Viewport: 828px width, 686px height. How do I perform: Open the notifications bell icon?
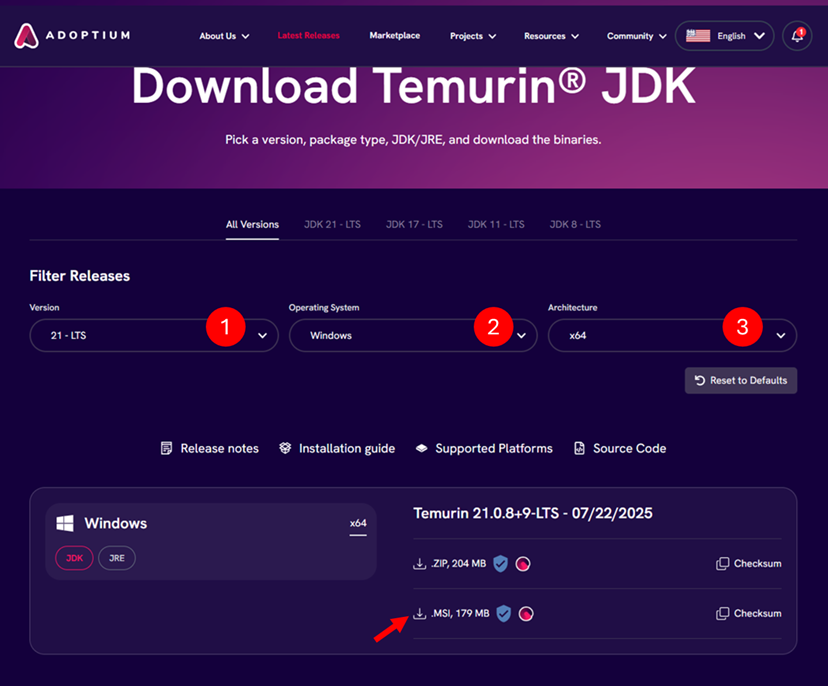797,36
